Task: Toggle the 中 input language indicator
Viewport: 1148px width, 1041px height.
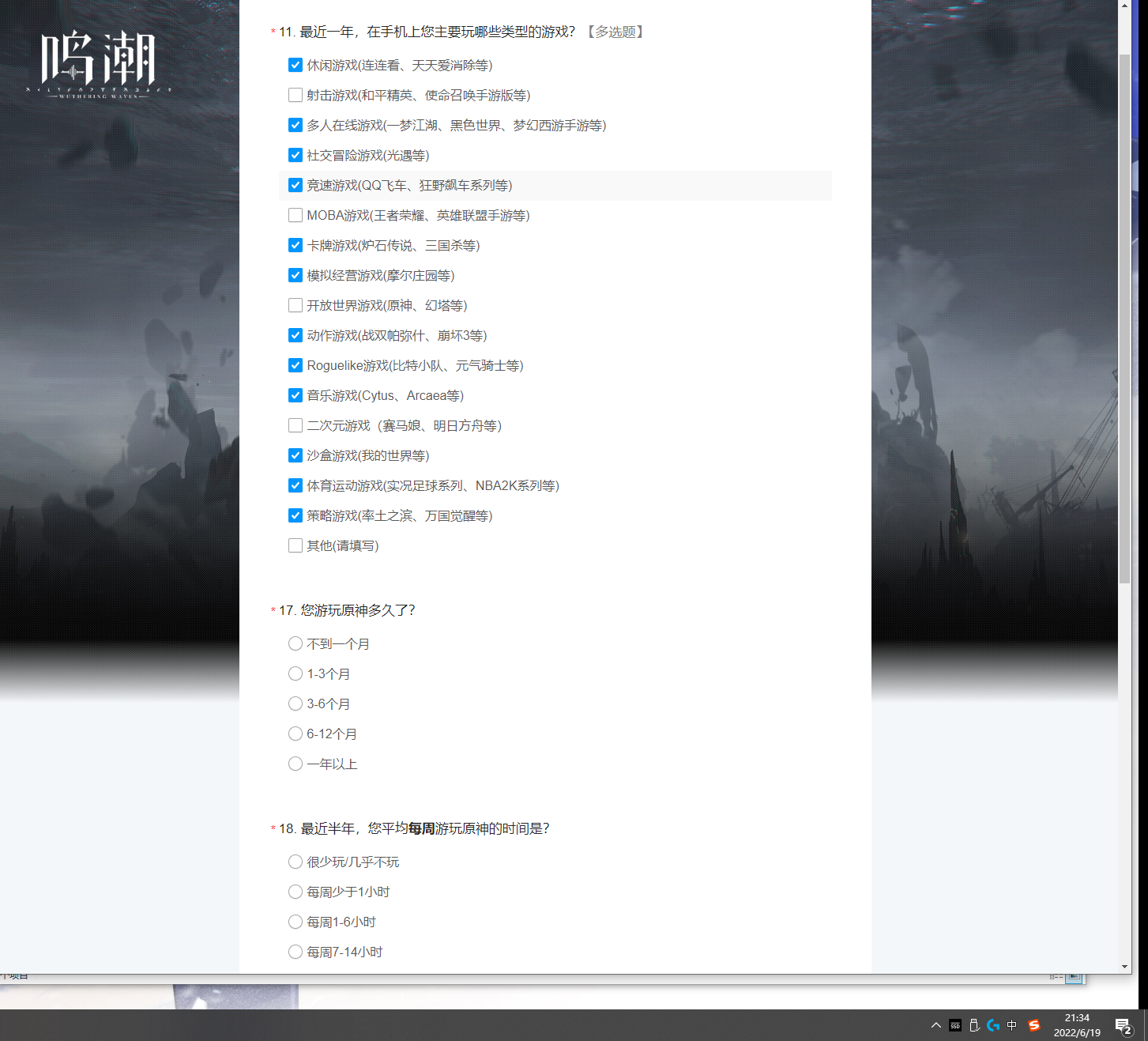Action: 1012,1025
